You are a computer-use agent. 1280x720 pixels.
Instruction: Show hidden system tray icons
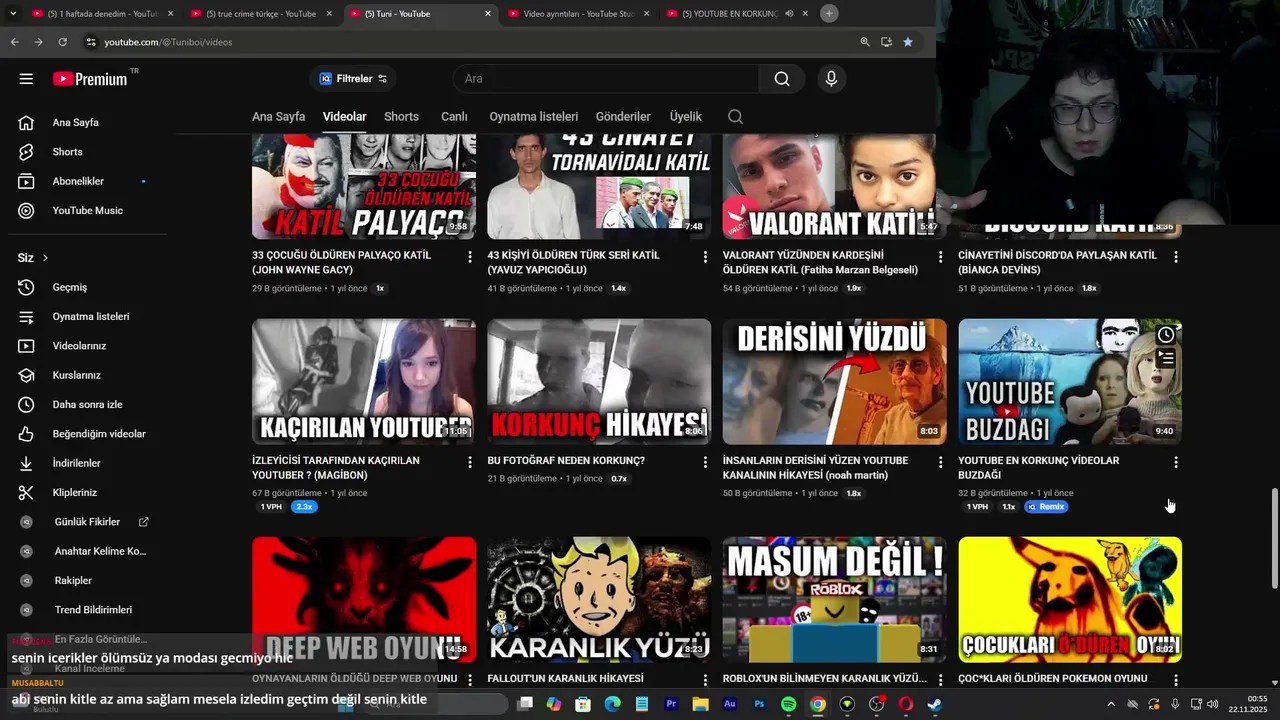coord(1110,704)
